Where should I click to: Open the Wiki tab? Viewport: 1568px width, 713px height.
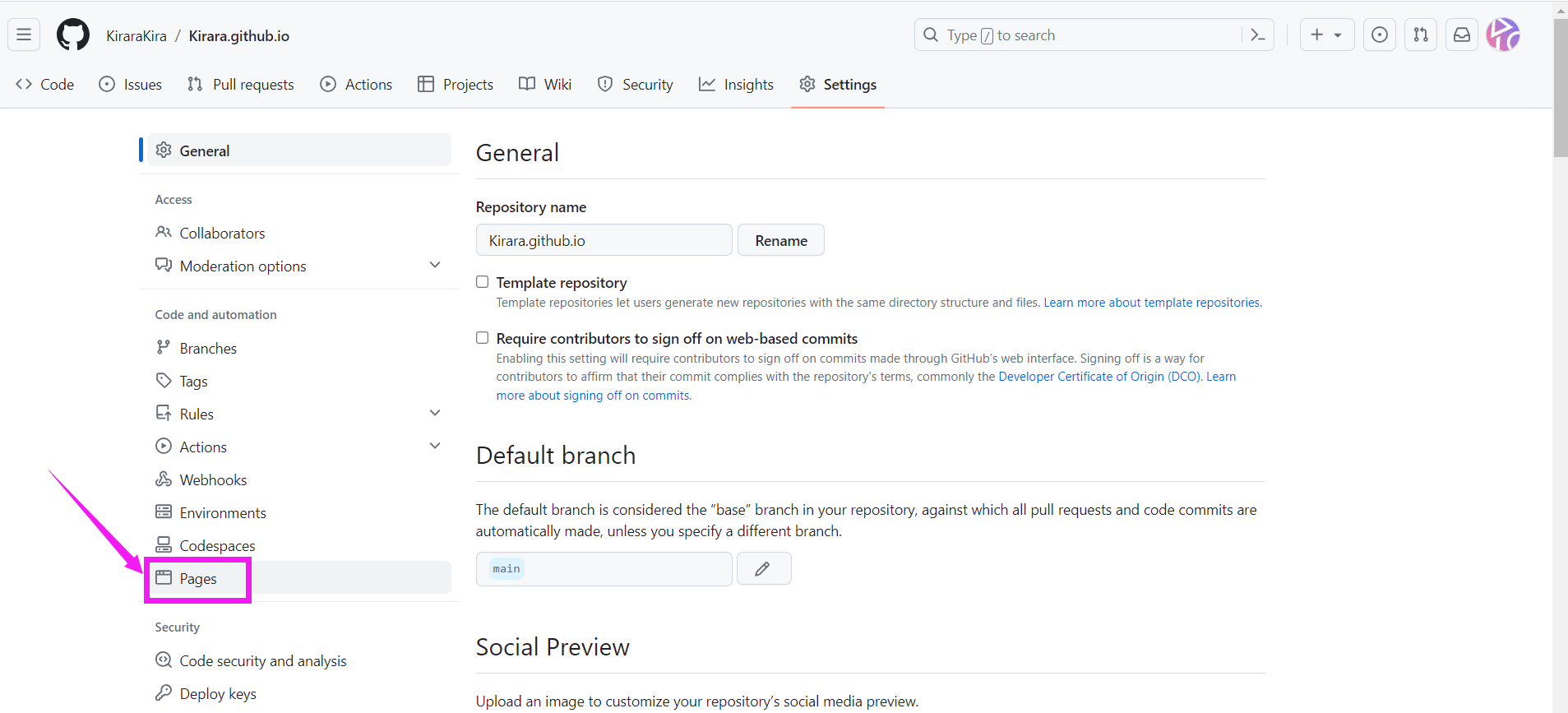pyautogui.click(x=545, y=84)
